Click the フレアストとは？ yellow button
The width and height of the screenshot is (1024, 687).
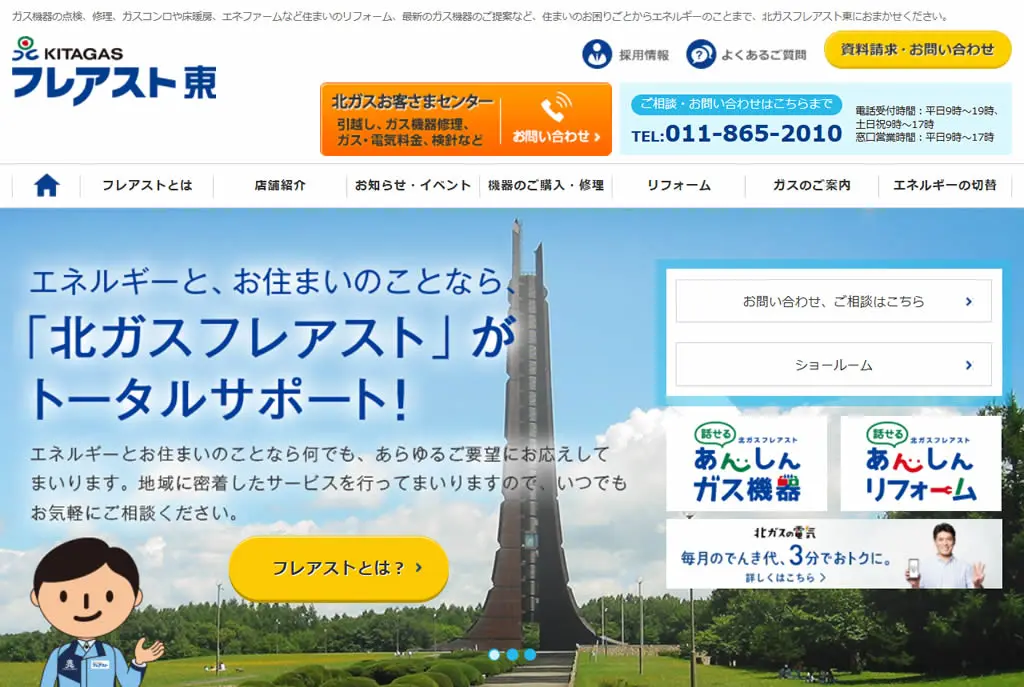[x=339, y=568]
